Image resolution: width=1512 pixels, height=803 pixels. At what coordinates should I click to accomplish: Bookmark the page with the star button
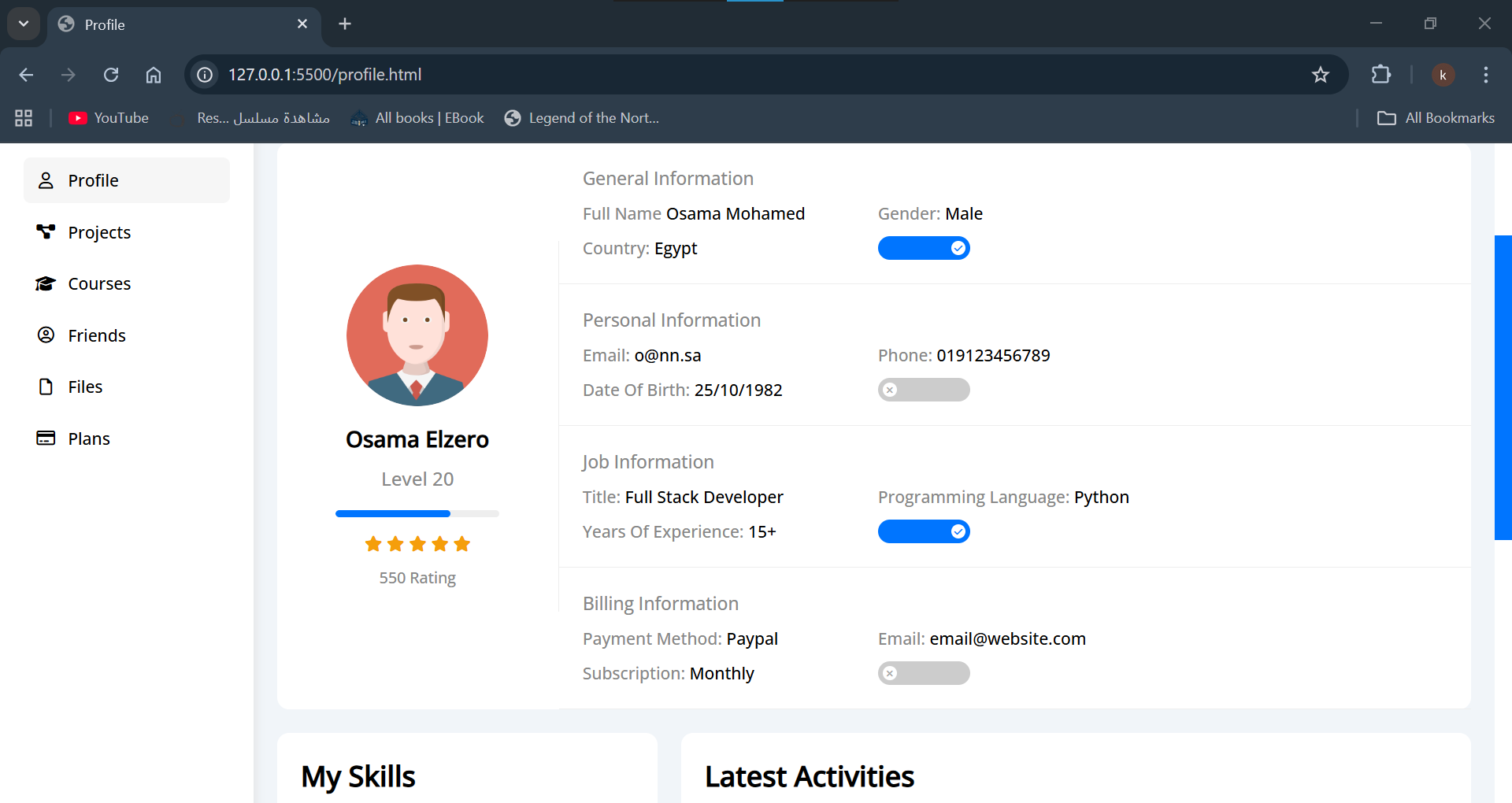pos(1321,75)
